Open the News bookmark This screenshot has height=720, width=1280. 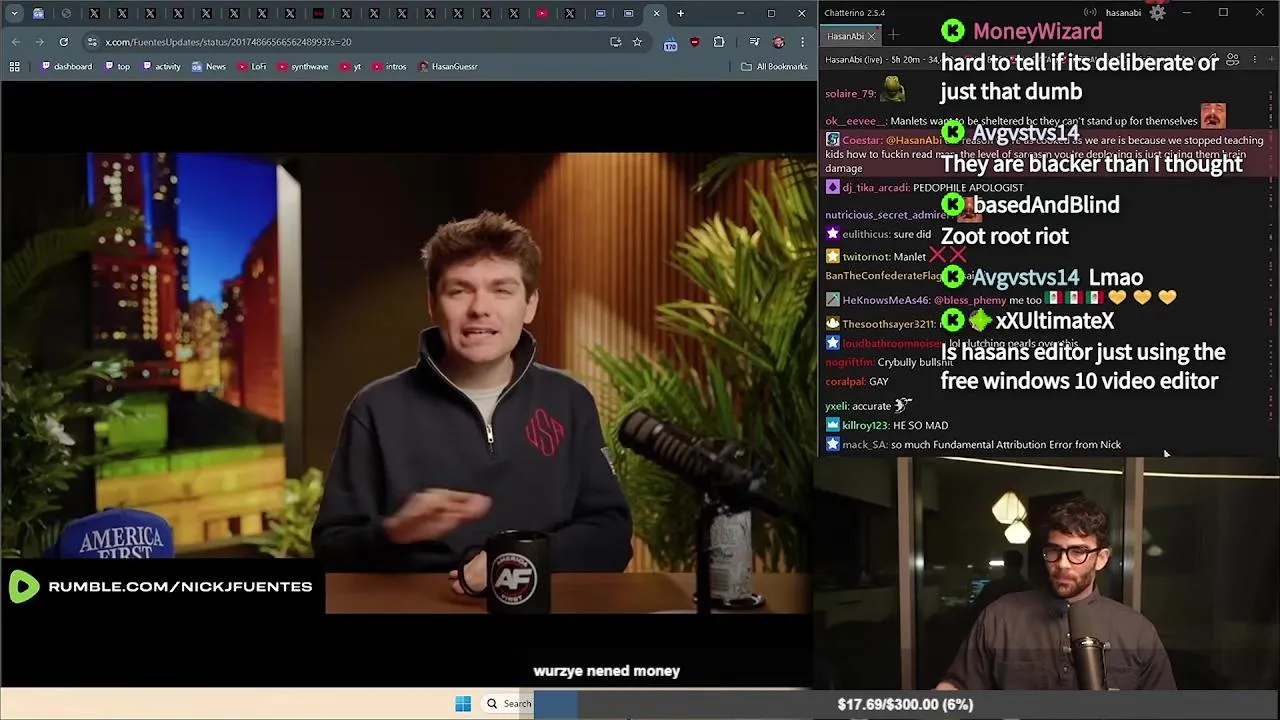[x=208, y=66]
